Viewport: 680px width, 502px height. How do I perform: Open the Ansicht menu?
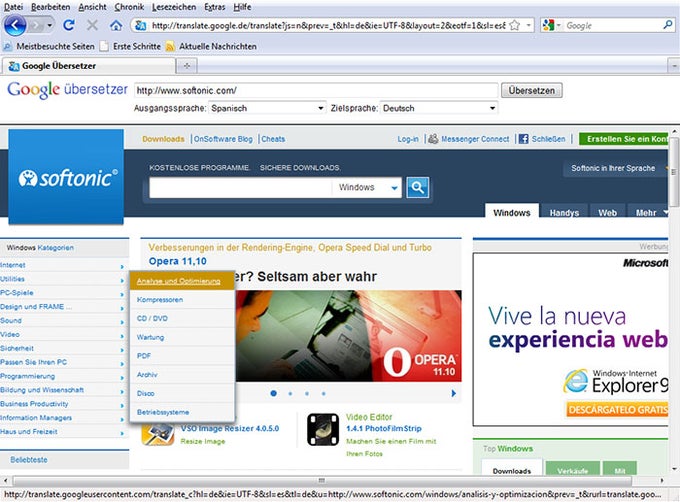92,7
